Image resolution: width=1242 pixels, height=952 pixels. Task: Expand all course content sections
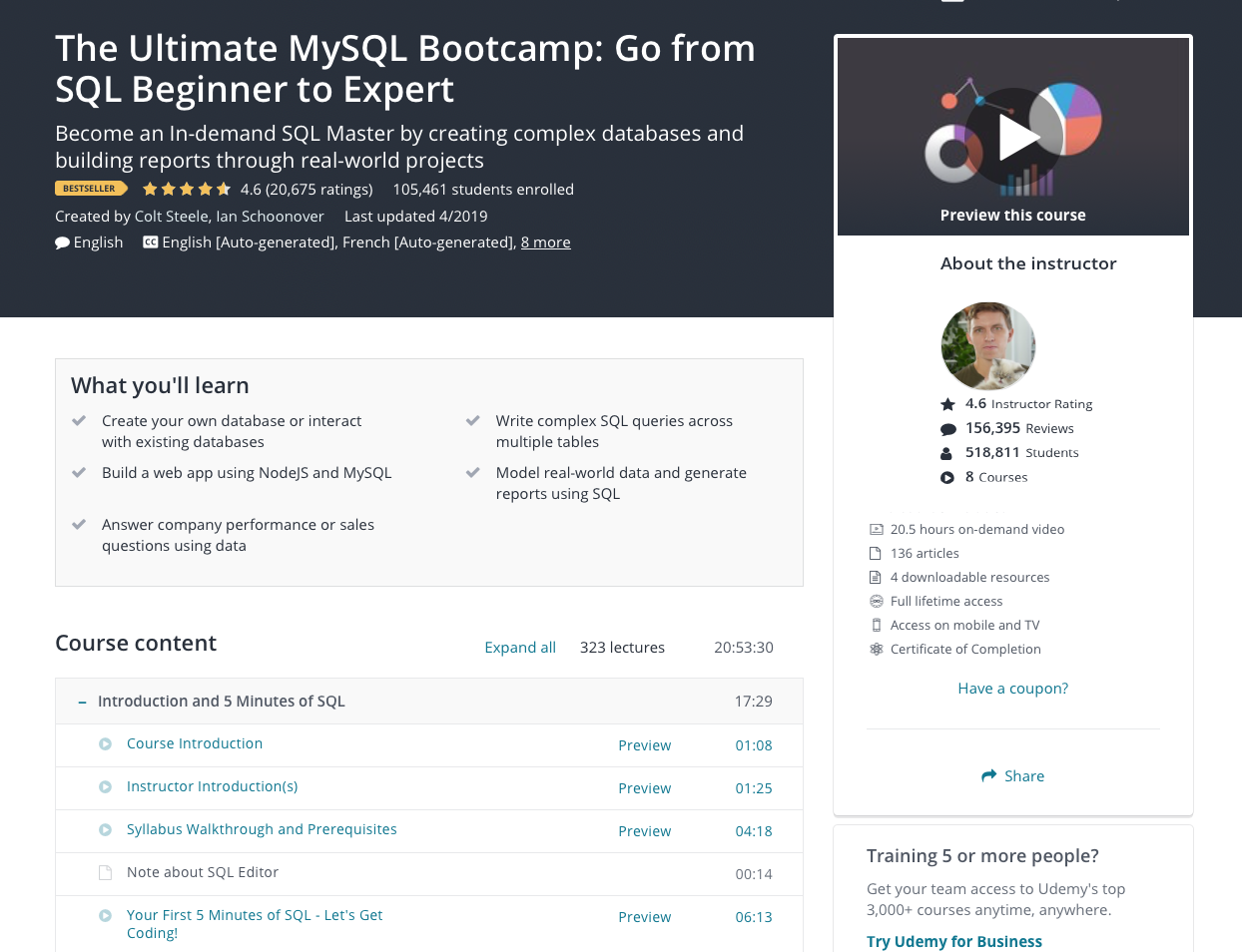(519, 648)
